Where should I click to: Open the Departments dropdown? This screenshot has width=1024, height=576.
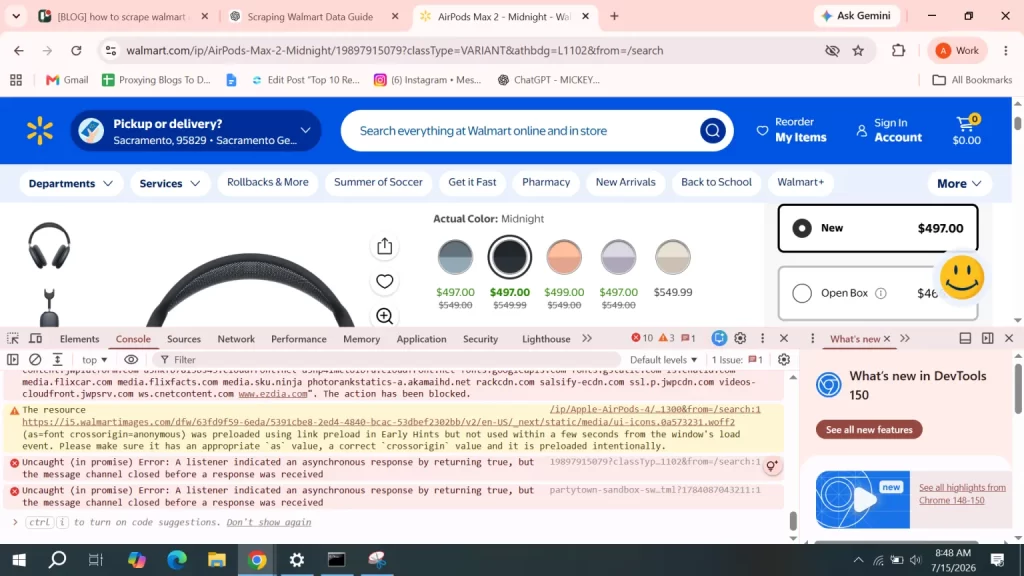point(71,184)
